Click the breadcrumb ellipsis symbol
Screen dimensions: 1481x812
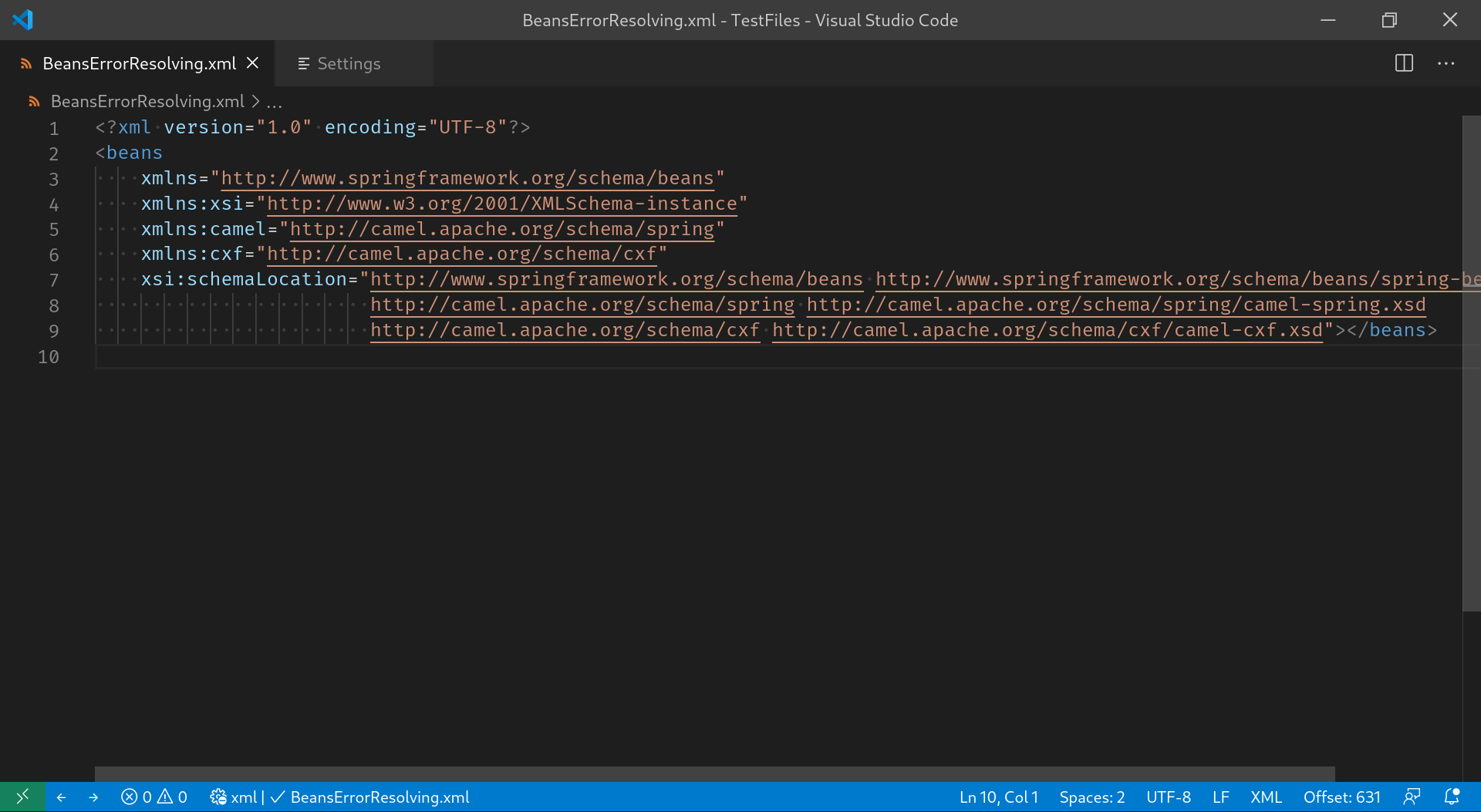[x=275, y=102]
